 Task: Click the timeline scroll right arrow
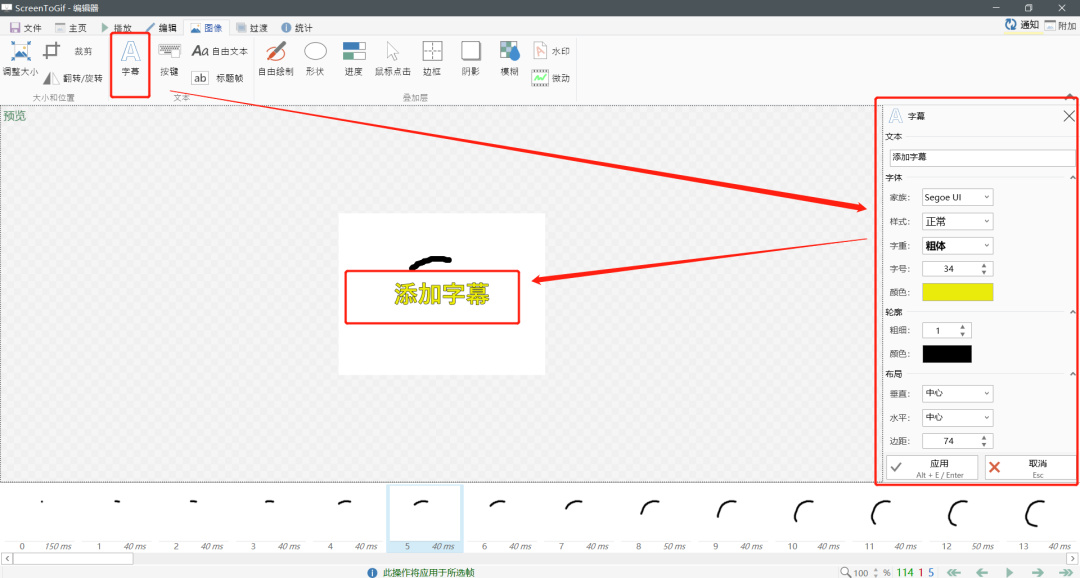pyautogui.click(x=1073, y=559)
